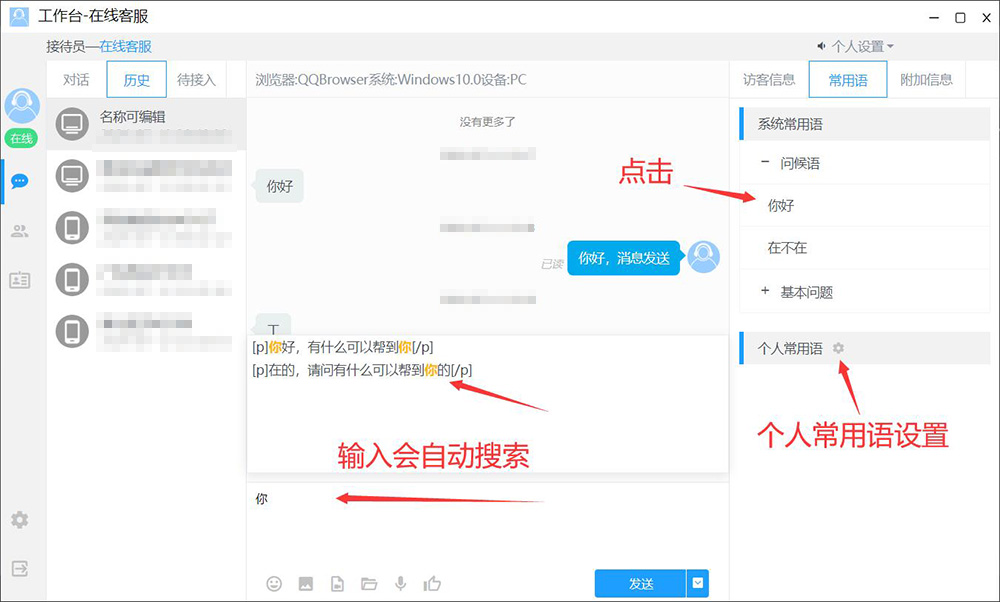
Task: Select the 在不在 quick phrase
Action: [787, 248]
